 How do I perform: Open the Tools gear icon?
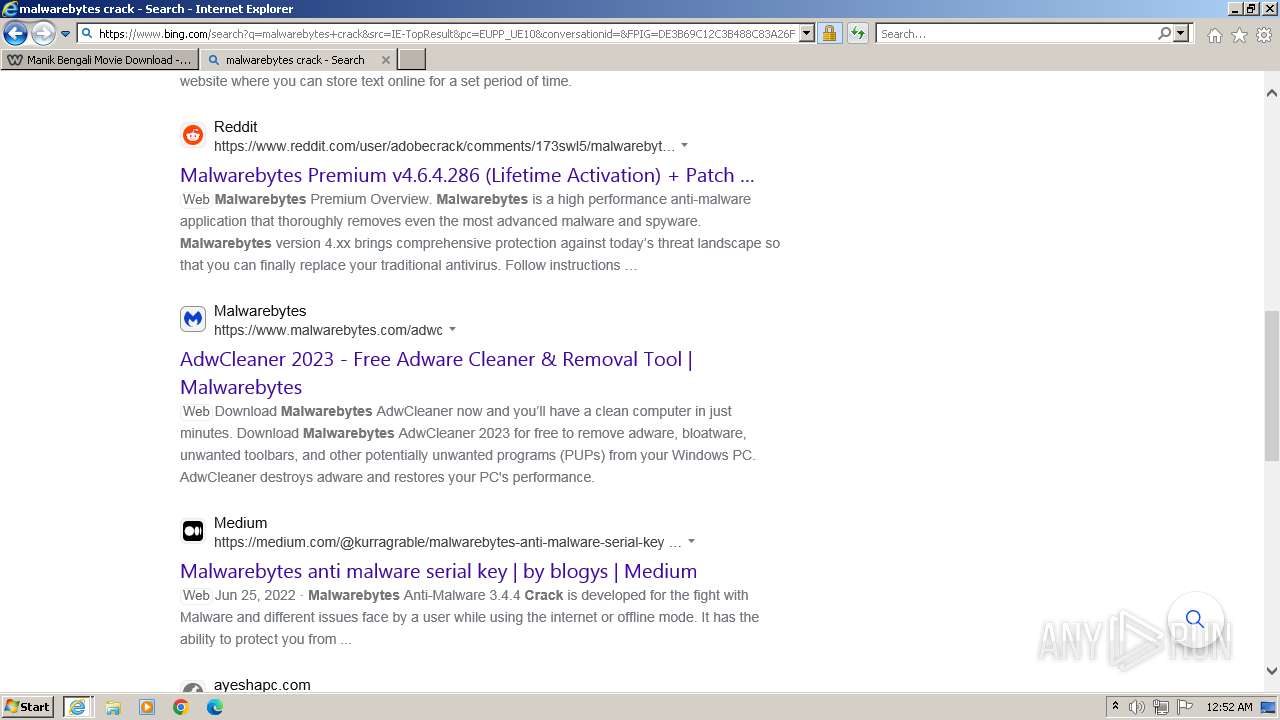(x=1264, y=35)
